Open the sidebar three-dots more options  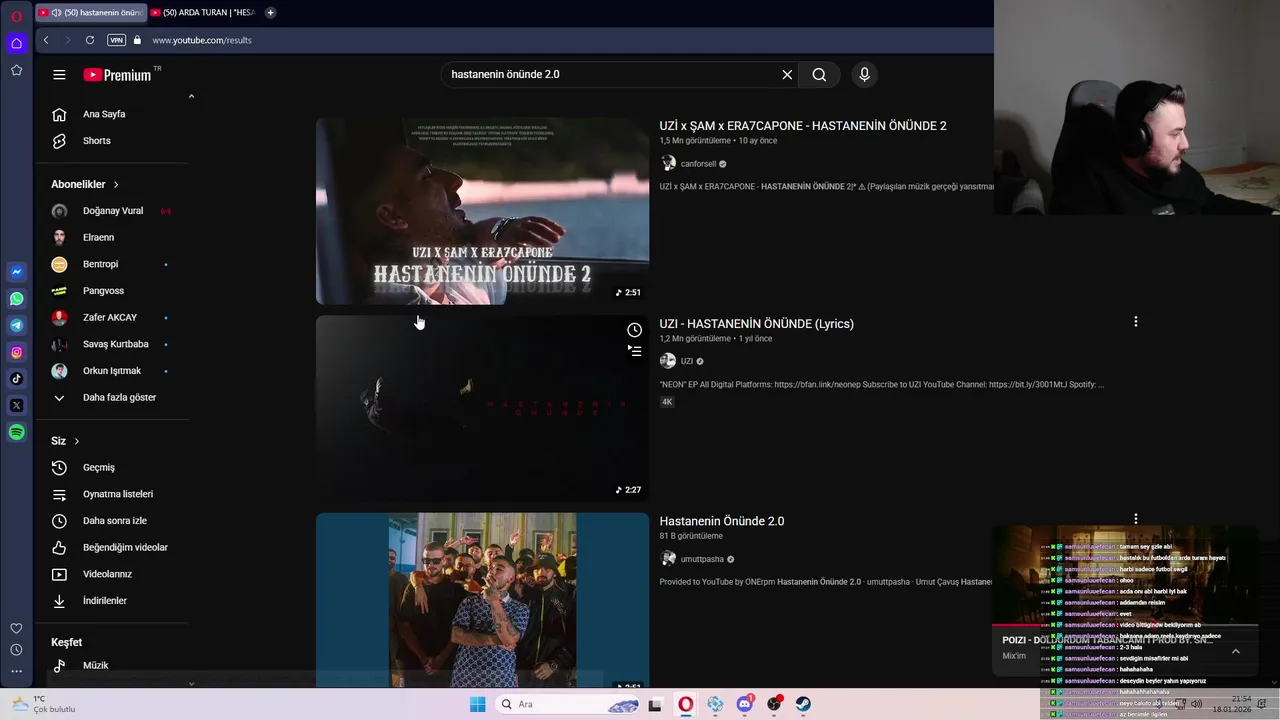point(17,671)
